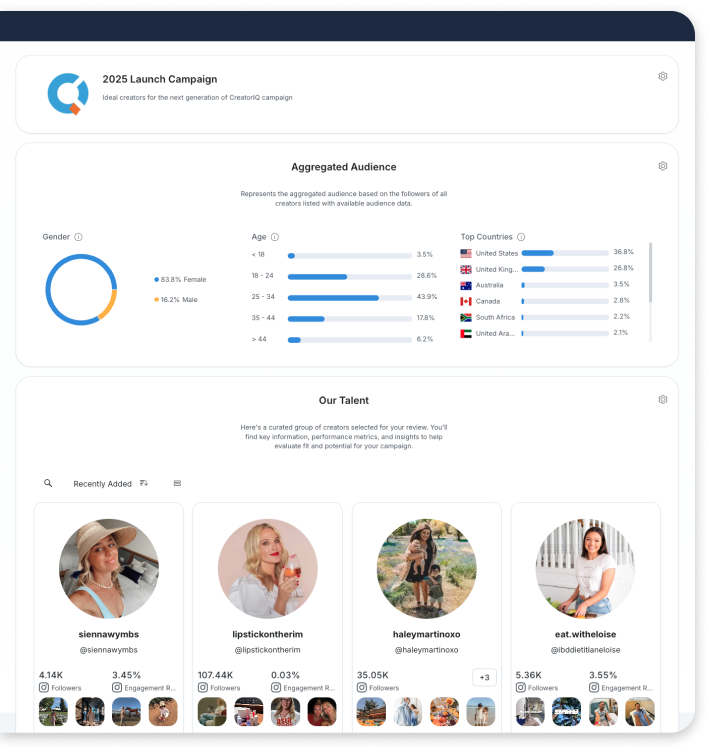Click the 3.55% engagement rate value
Screen dimensions: 710x752
603,675
